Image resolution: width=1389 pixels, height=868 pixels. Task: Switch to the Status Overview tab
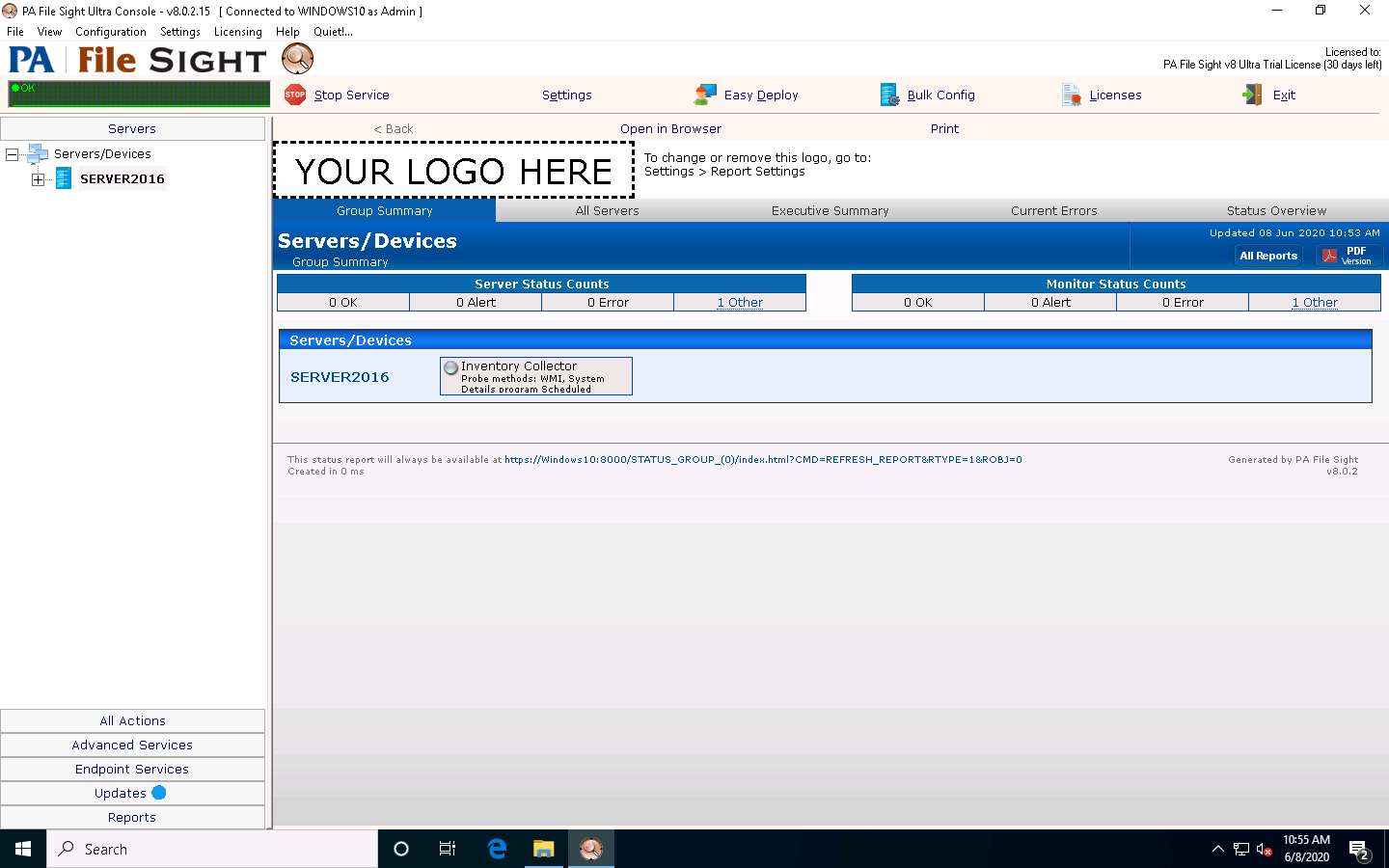1276,210
